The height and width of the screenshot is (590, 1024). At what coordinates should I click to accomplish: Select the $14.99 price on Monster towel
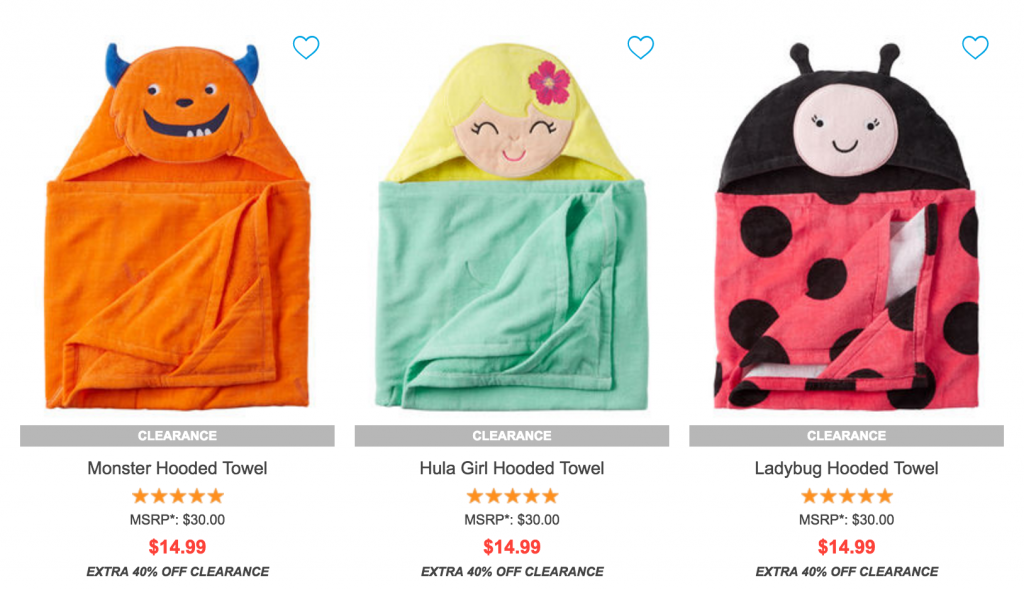point(177,547)
